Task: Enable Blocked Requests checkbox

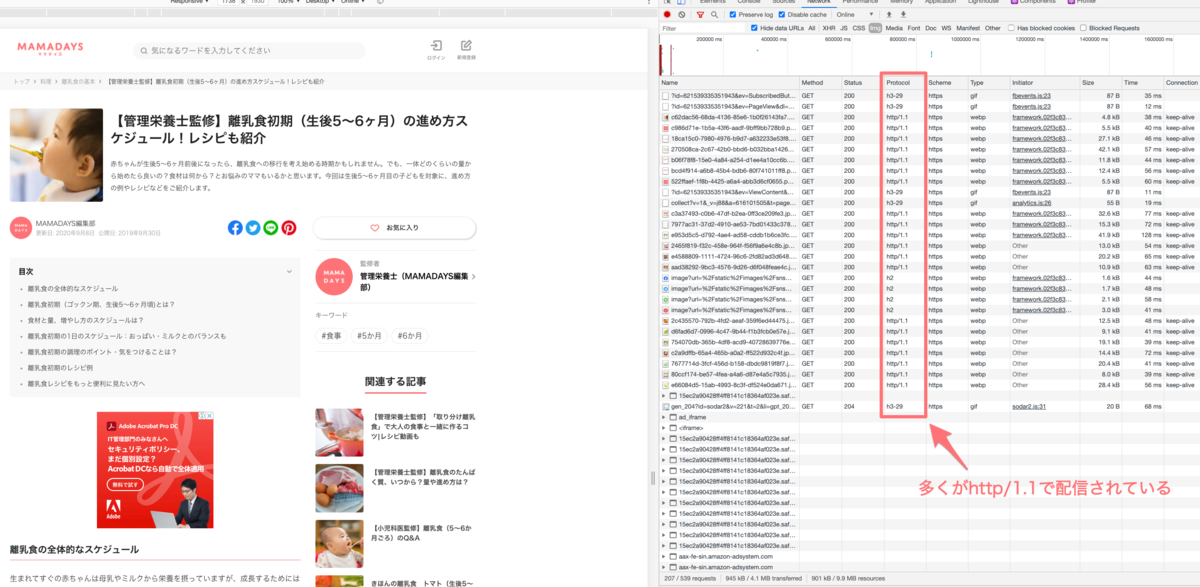Action: [x=1083, y=28]
